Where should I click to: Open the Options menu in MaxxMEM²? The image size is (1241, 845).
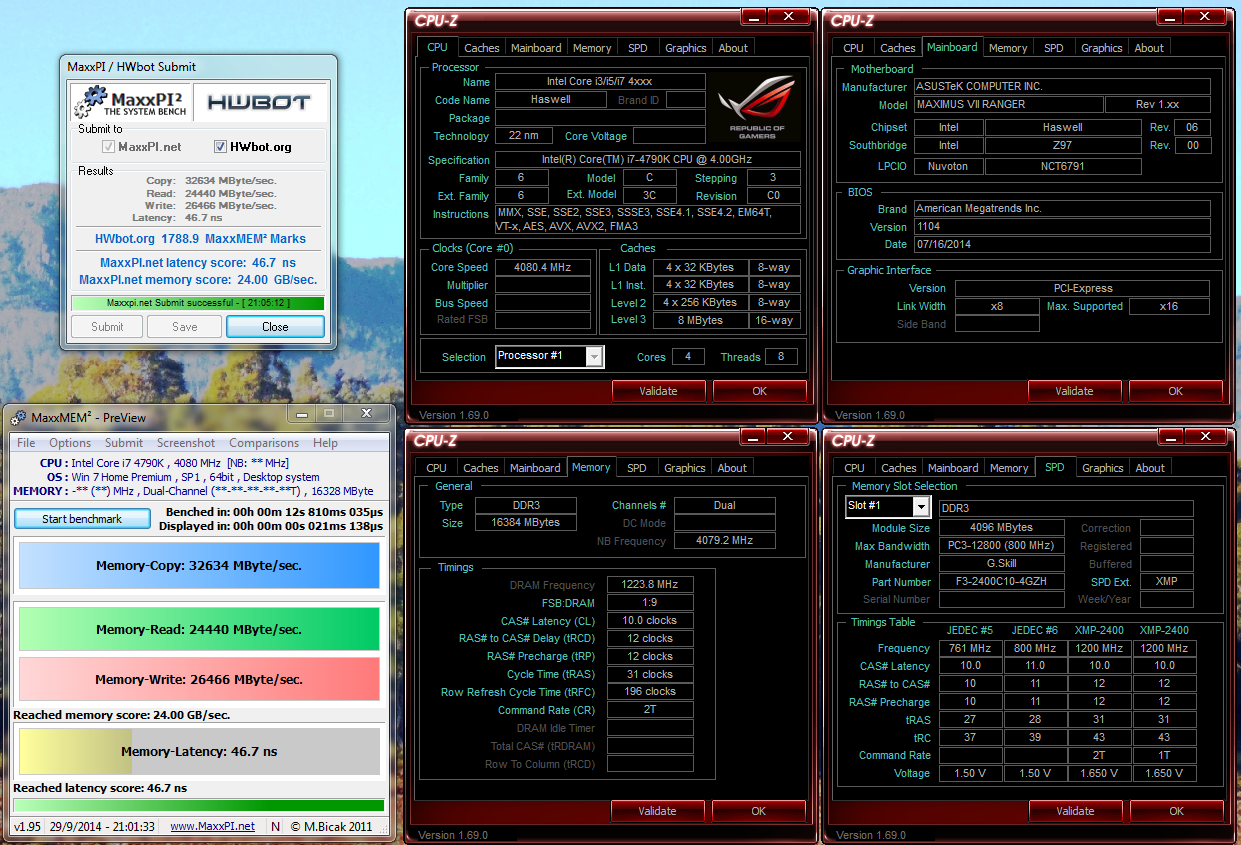coord(70,443)
